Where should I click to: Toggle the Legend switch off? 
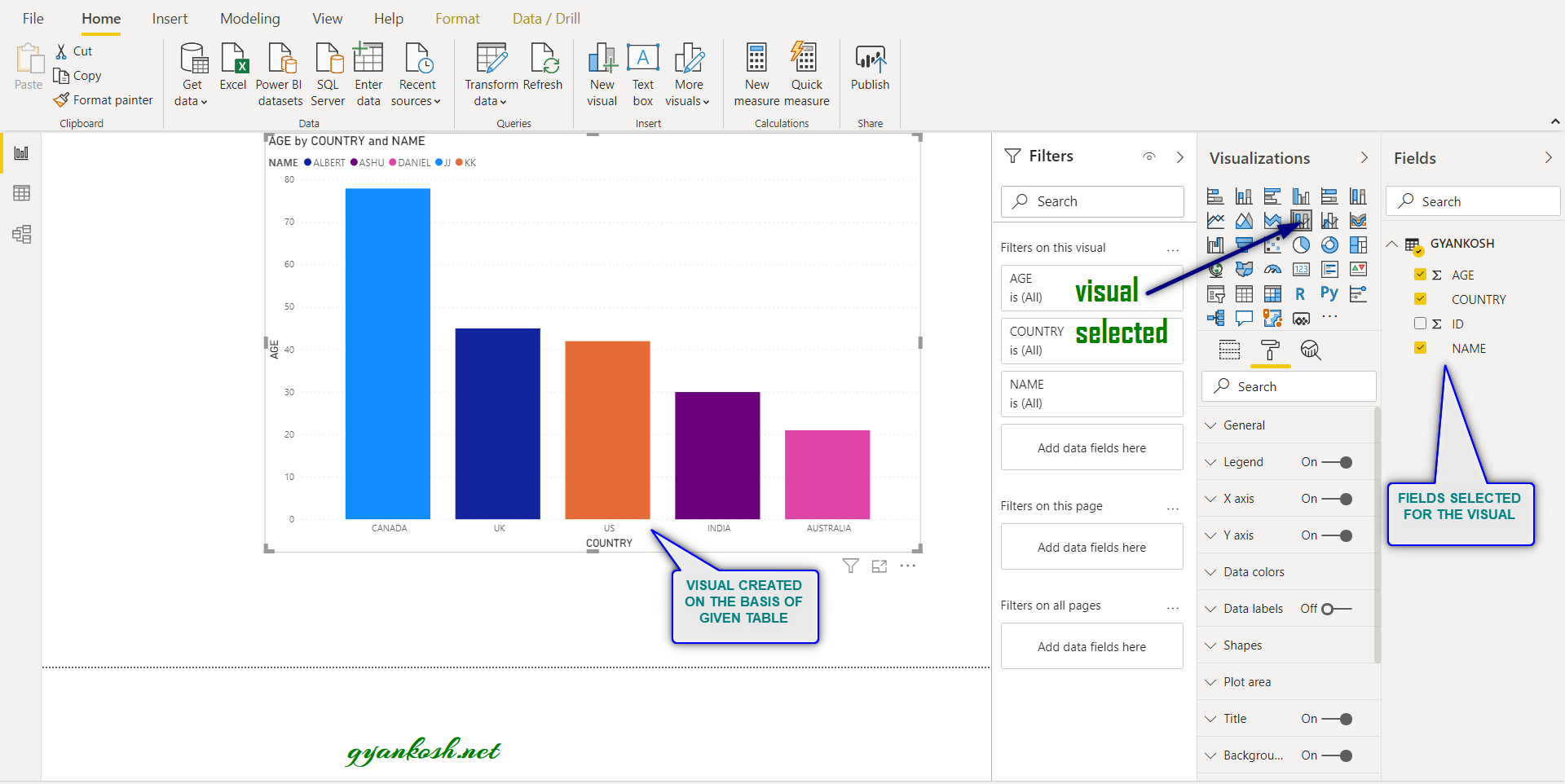tap(1337, 462)
